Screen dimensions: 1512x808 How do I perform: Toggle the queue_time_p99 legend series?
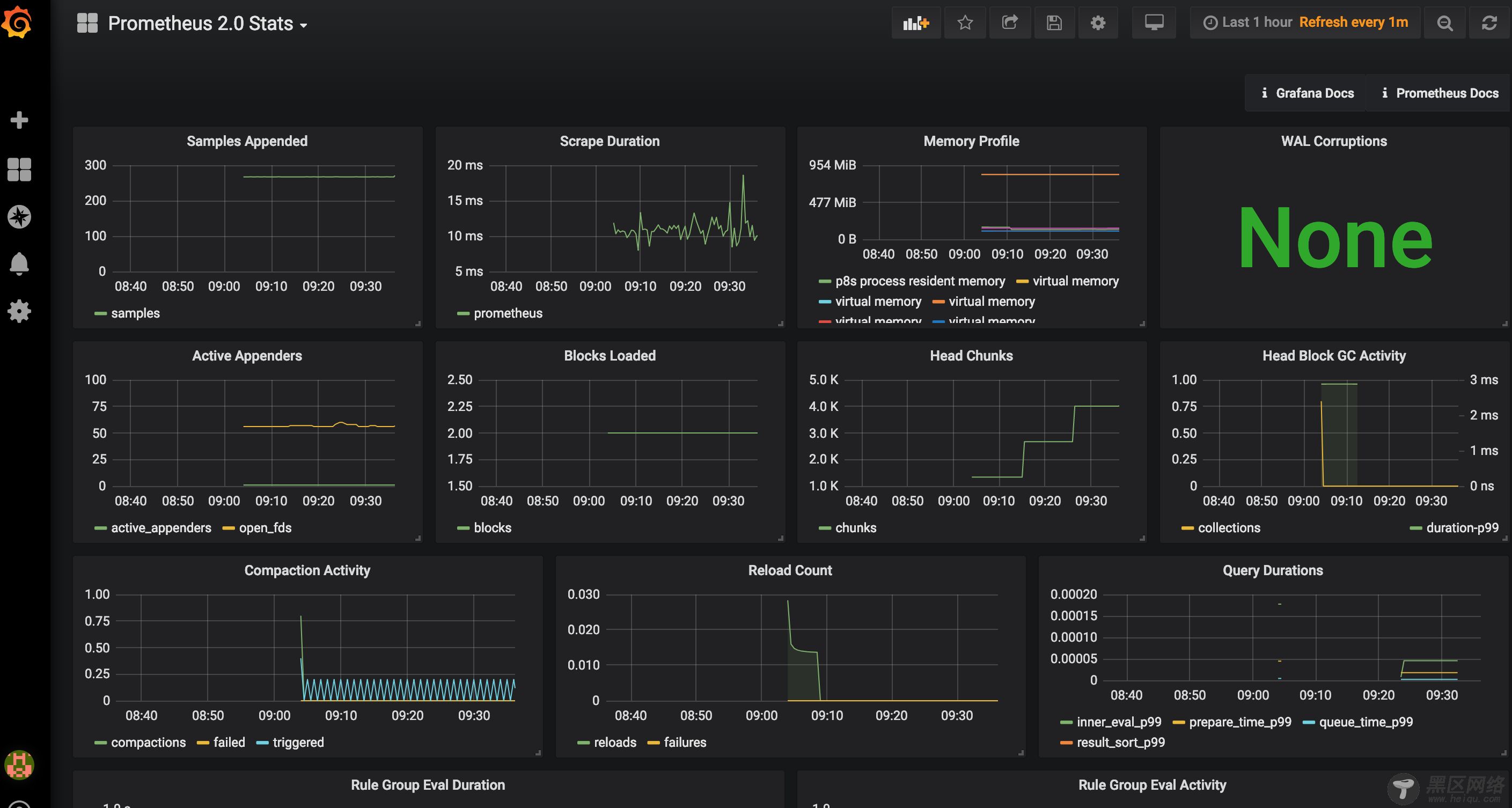(x=1366, y=722)
